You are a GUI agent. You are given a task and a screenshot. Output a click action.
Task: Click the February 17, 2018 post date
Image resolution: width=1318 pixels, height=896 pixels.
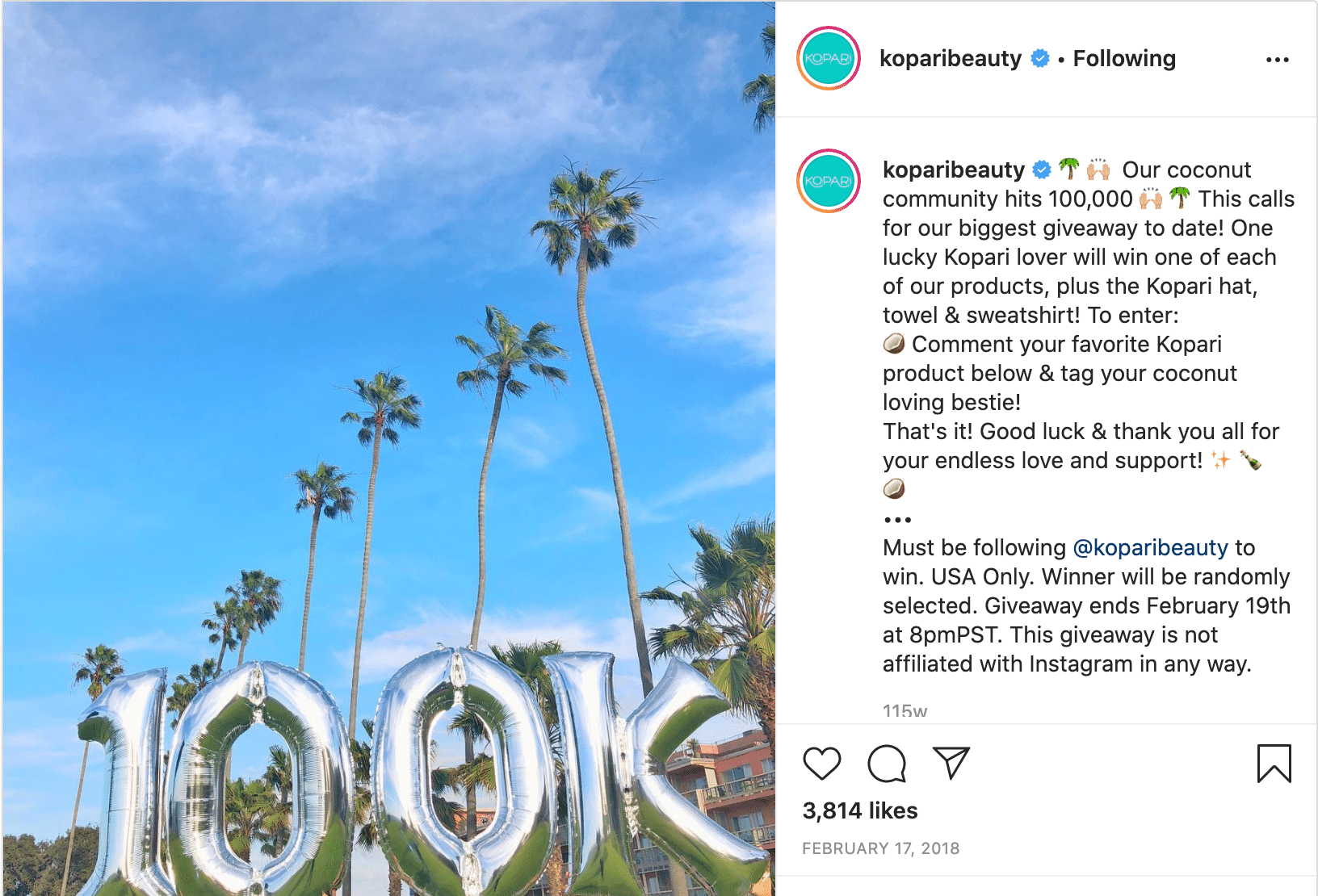[880, 848]
